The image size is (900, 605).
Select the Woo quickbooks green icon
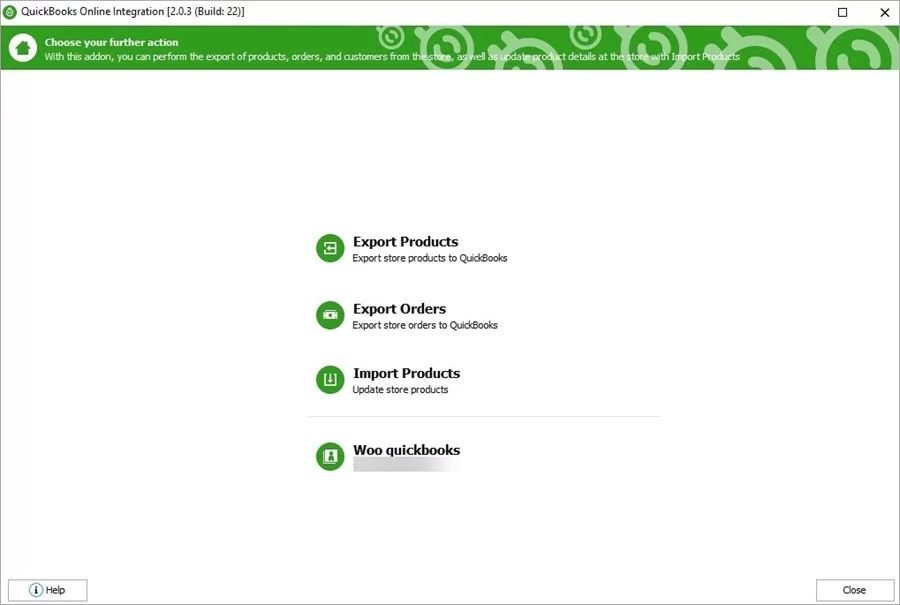[x=330, y=456]
